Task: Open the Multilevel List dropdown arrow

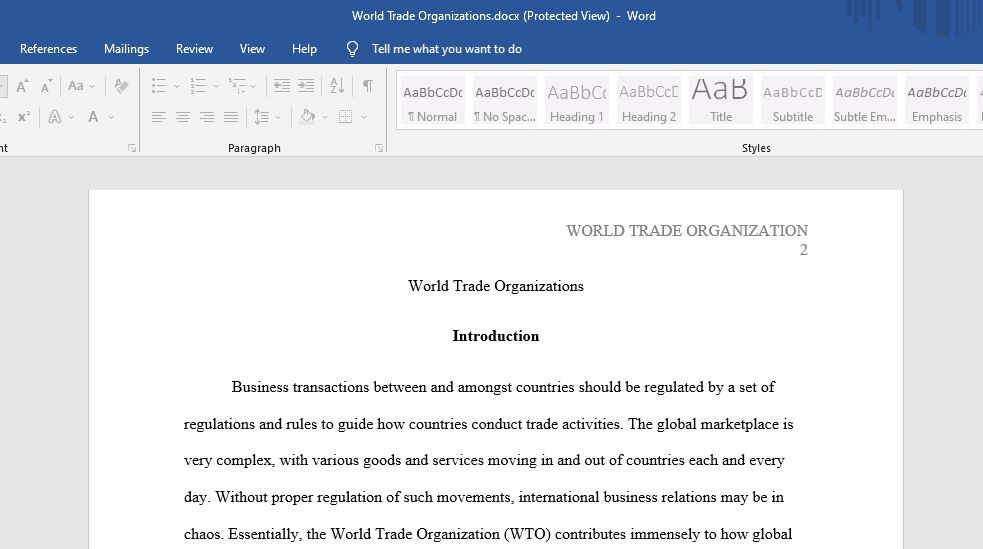Action: [x=253, y=86]
